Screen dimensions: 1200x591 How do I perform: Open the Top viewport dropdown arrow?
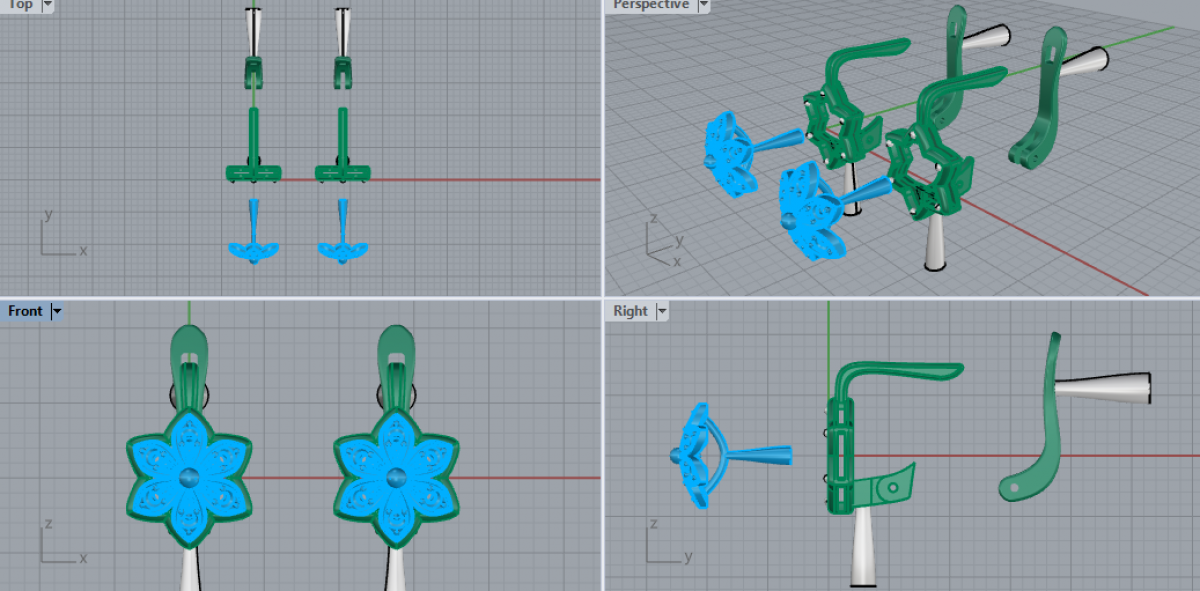coord(47,4)
